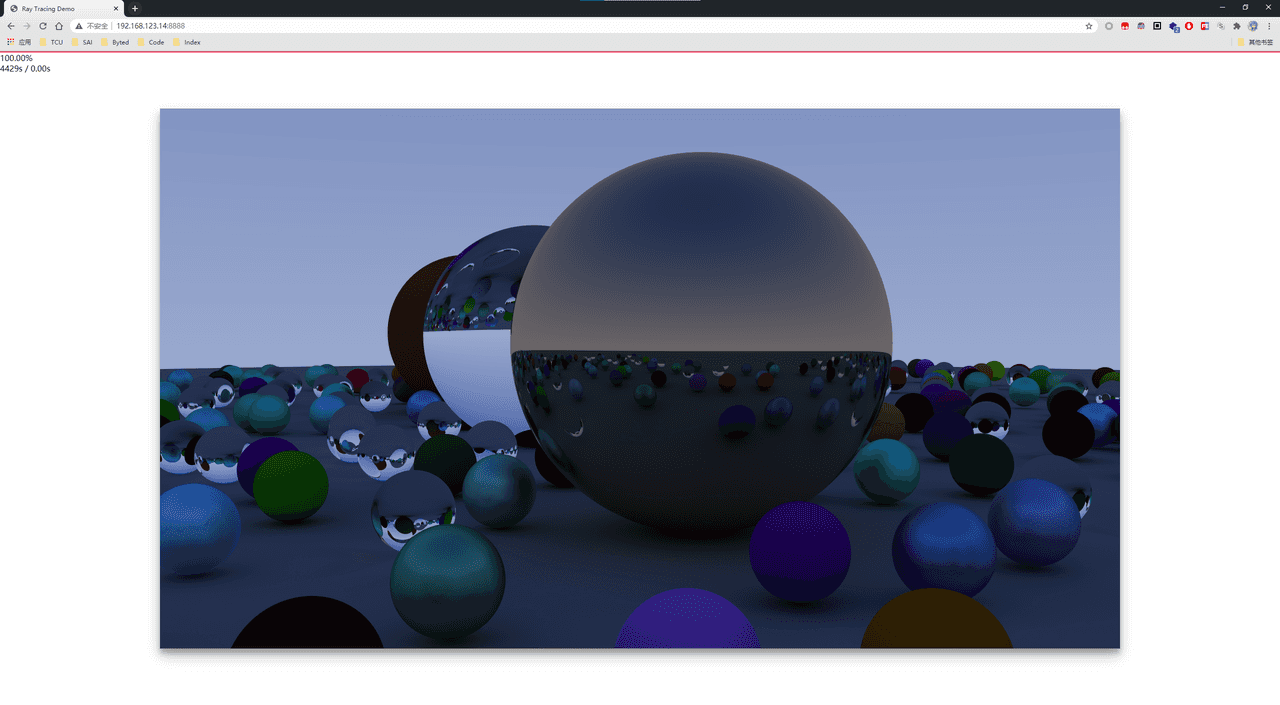Expand the Other bookmarks folder

coord(1255,42)
